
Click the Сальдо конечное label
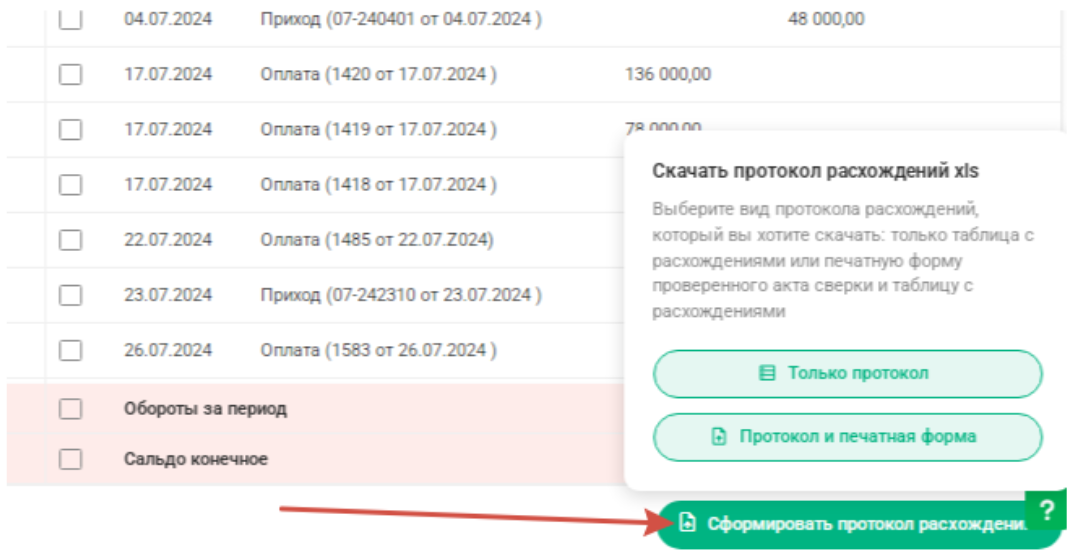pos(195,459)
